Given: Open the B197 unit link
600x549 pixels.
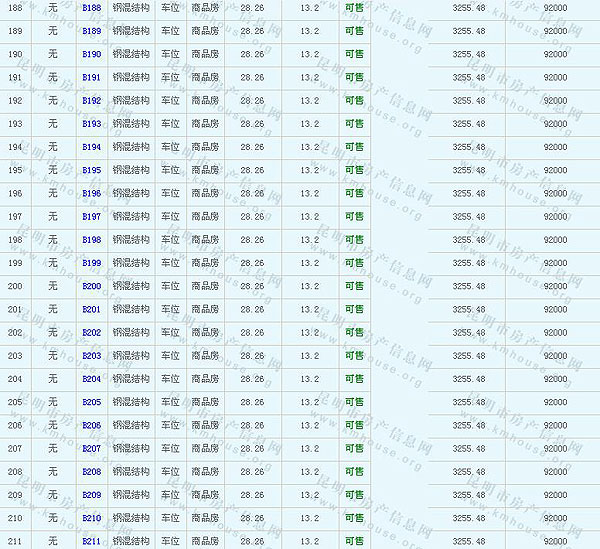Looking at the screenshot, I should coord(91,217).
